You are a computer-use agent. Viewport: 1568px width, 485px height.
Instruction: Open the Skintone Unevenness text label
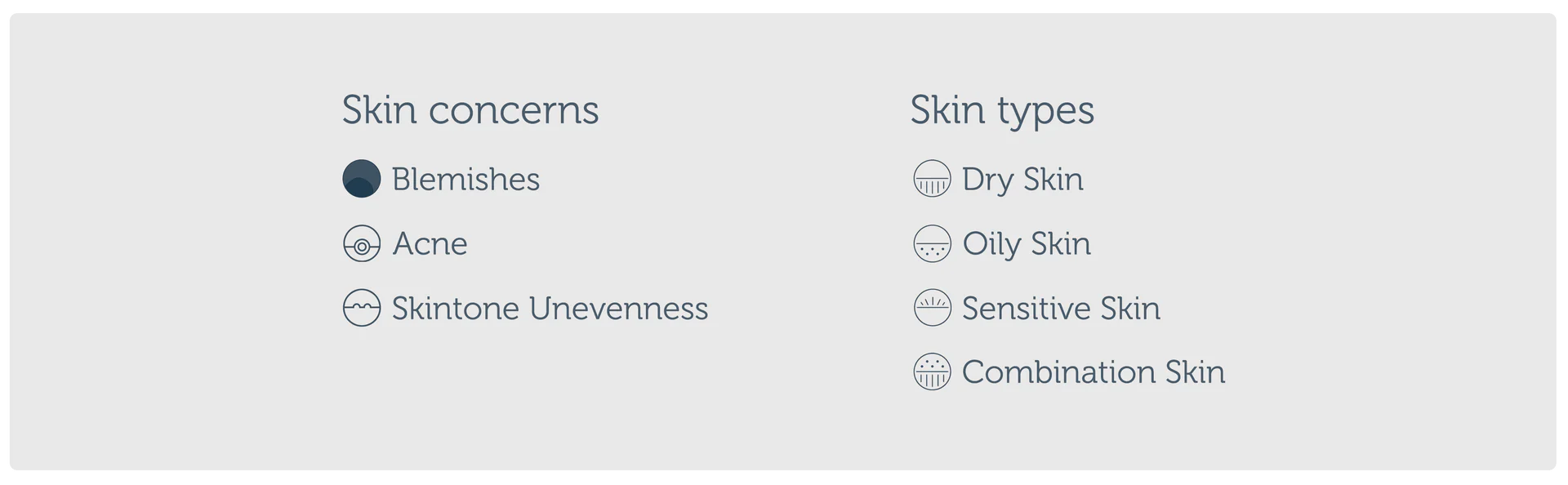pyautogui.click(x=550, y=308)
